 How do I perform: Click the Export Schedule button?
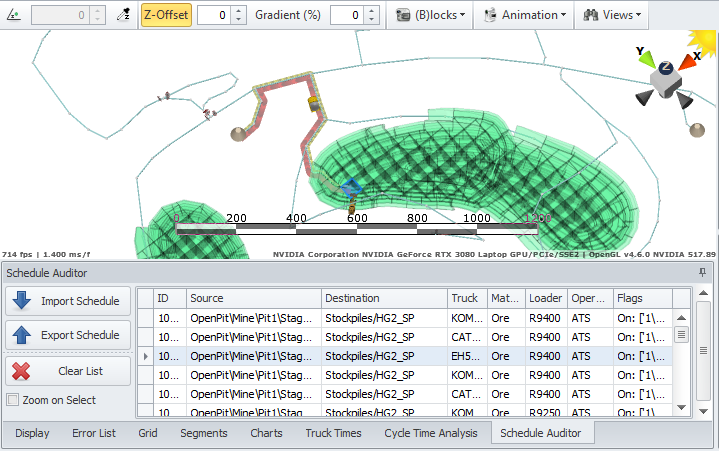pos(68,335)
